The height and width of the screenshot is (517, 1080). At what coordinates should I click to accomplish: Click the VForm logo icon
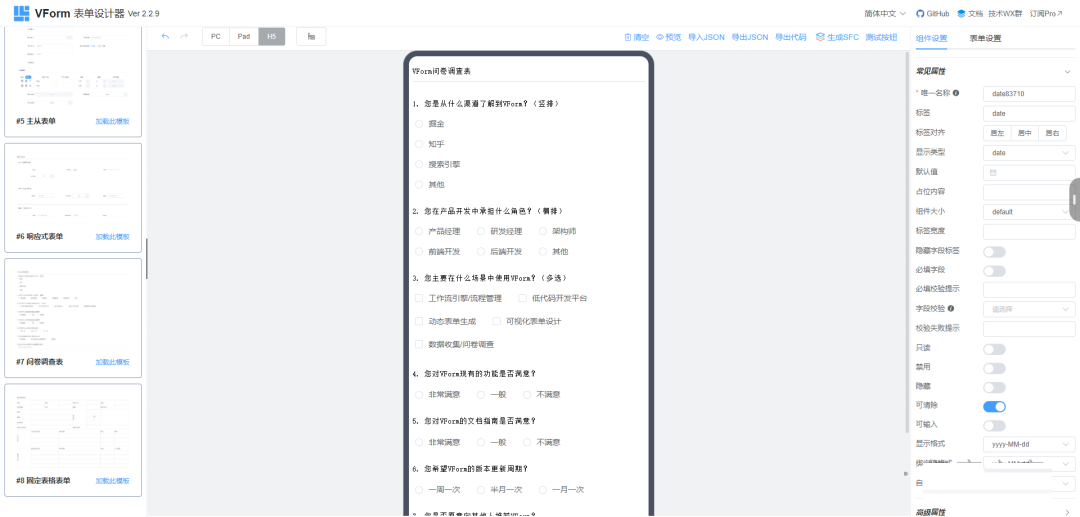[21, 13]
